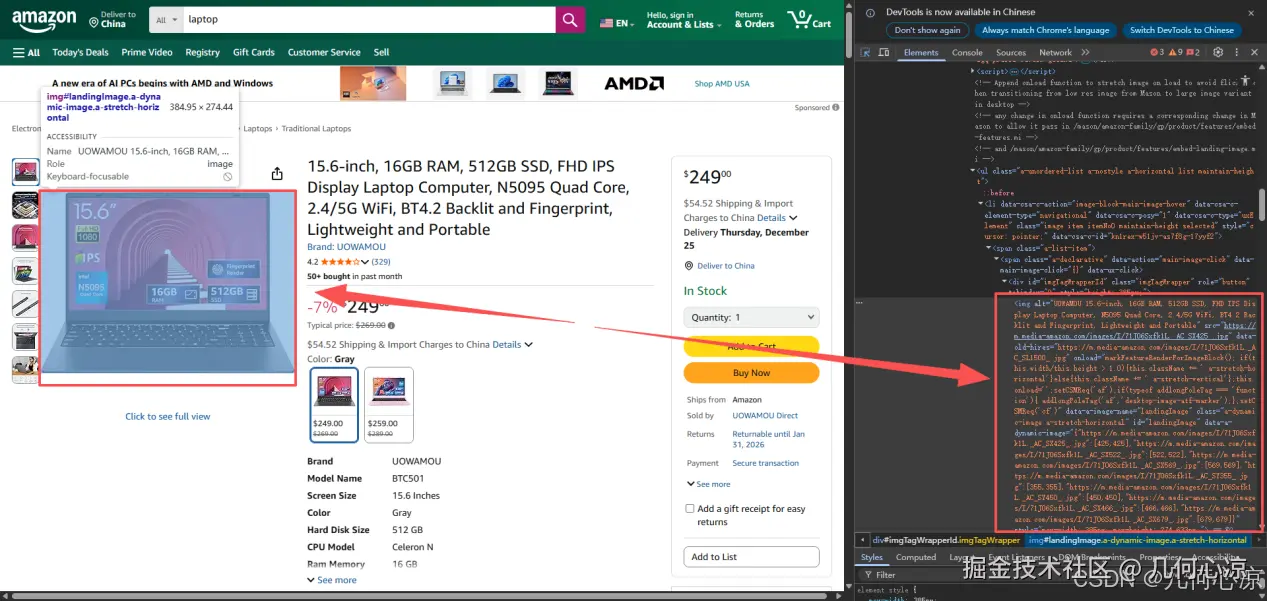The width and height of the screenshot is (1267, 601).
Task: Check the gift receipt checkbox
Action: point(690,508)
